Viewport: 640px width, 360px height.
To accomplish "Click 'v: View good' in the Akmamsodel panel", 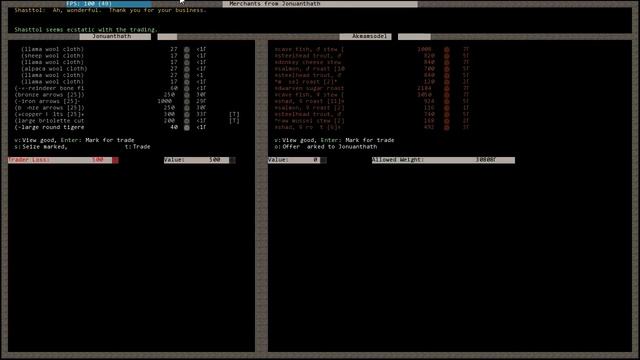I will 294,140.
